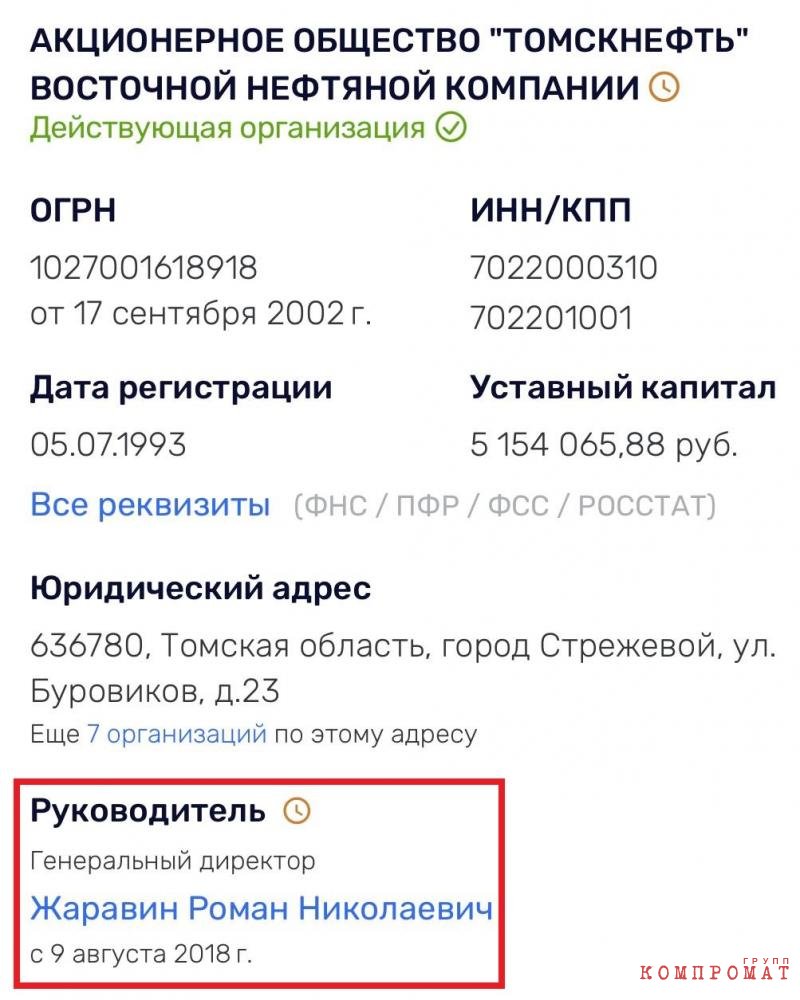Image resolution: width=800 pixels, height=1000 pixels.
Task: Click the ОГРН number 1027001618918
Action: pos(144,267)
